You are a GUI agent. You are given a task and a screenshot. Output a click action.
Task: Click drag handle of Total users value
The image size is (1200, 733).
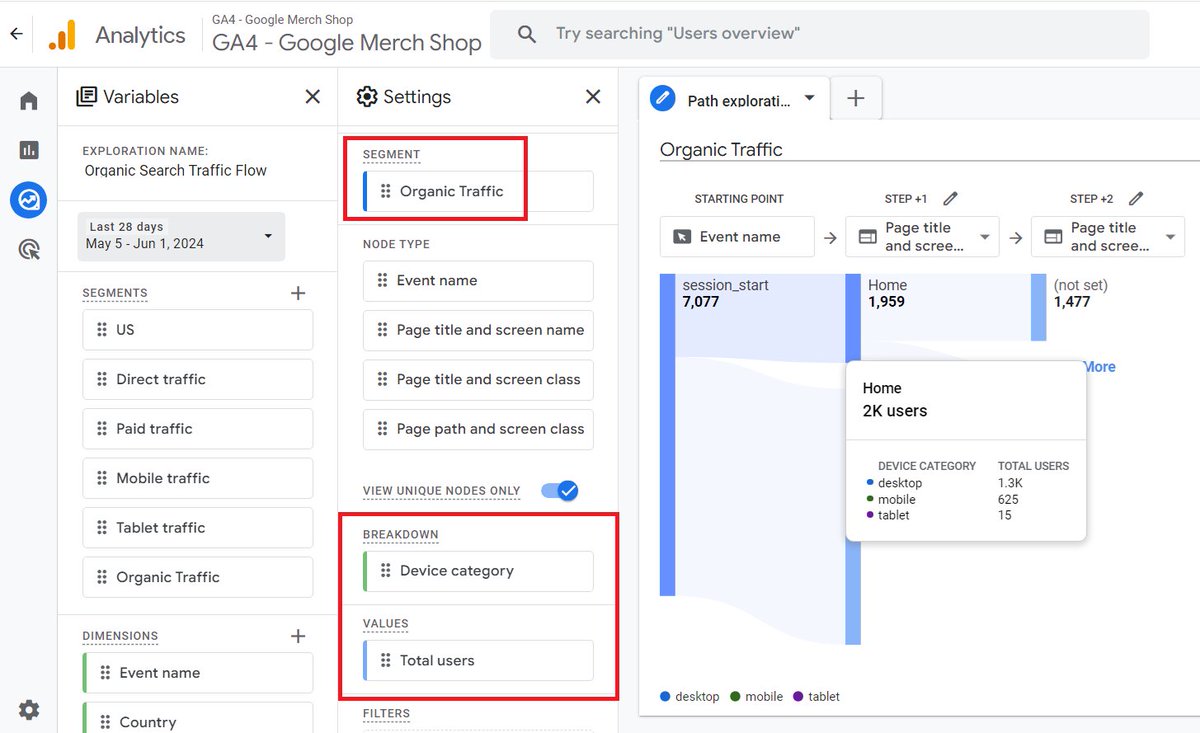click(385, 660)
